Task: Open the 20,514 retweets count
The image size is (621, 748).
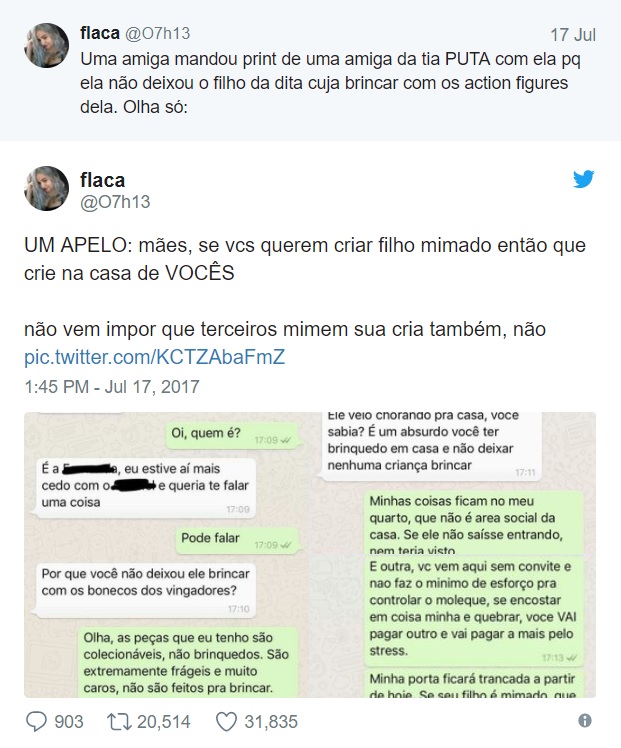Action: click(164, 722)
